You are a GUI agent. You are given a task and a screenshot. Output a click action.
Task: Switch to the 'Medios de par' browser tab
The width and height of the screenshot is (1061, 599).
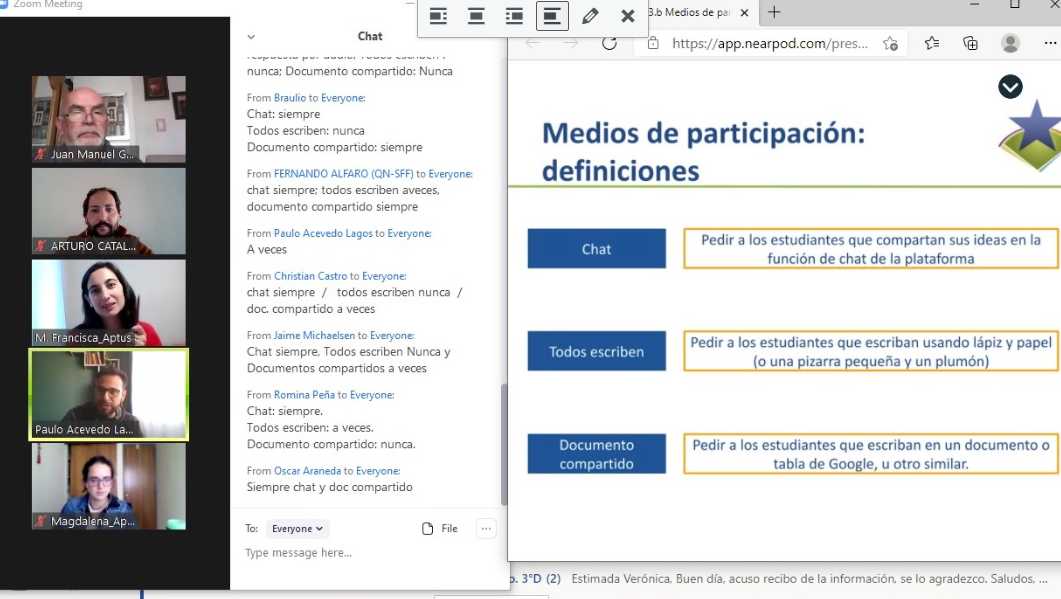pyautogui.click(x=690, y=12)
